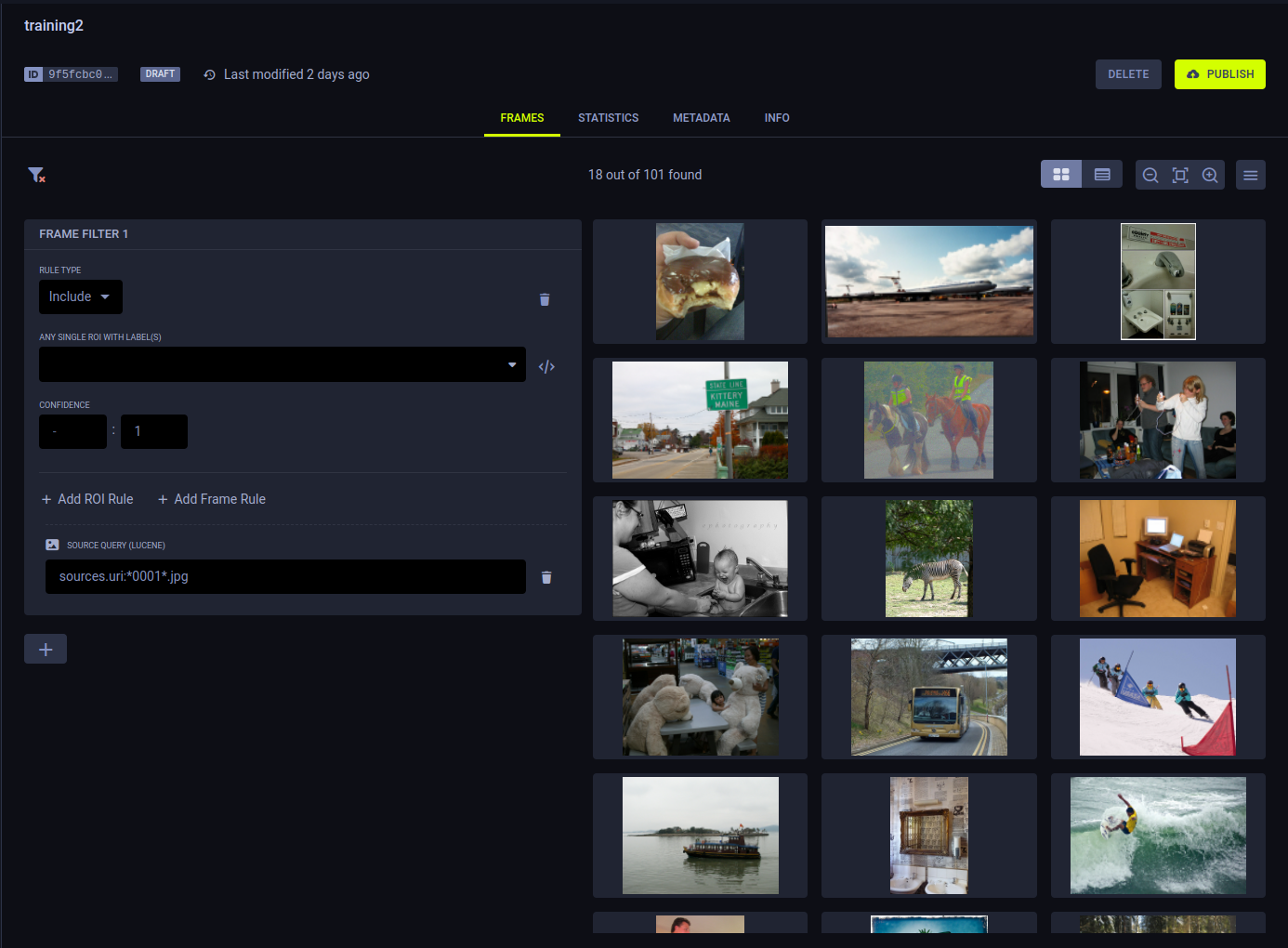Open the zebra frame thumbnail
1288x948 pixels.
928,559
